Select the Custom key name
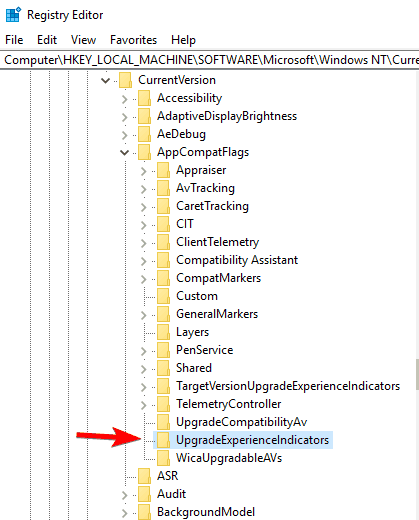Screen dimensions: 419x520 tap(197, 296)
